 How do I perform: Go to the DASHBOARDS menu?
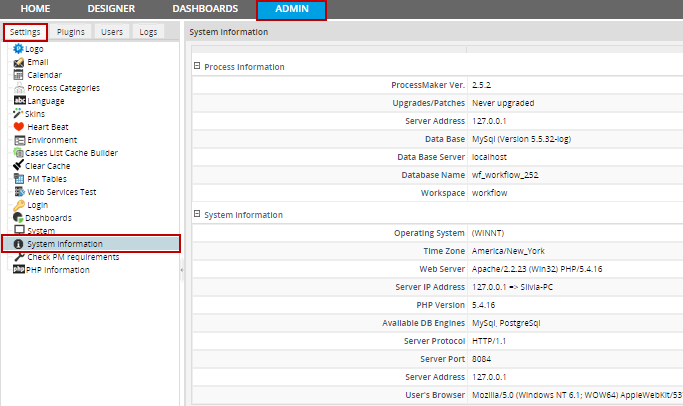click(x=205, y=9)
